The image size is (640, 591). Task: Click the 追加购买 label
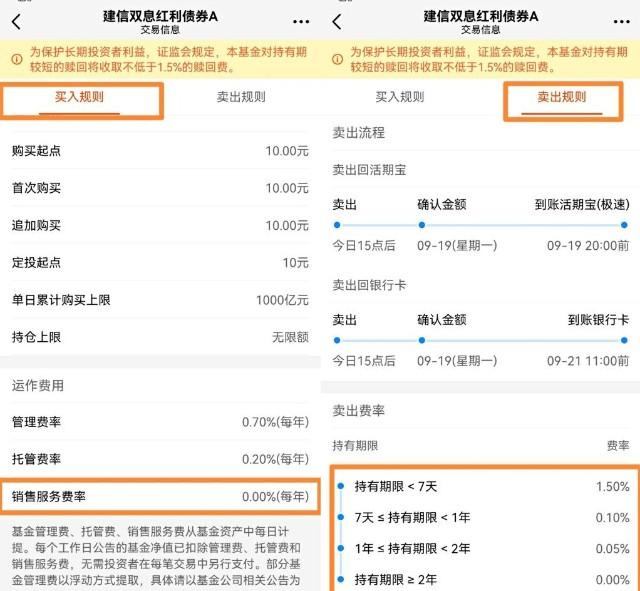[36, 225]
